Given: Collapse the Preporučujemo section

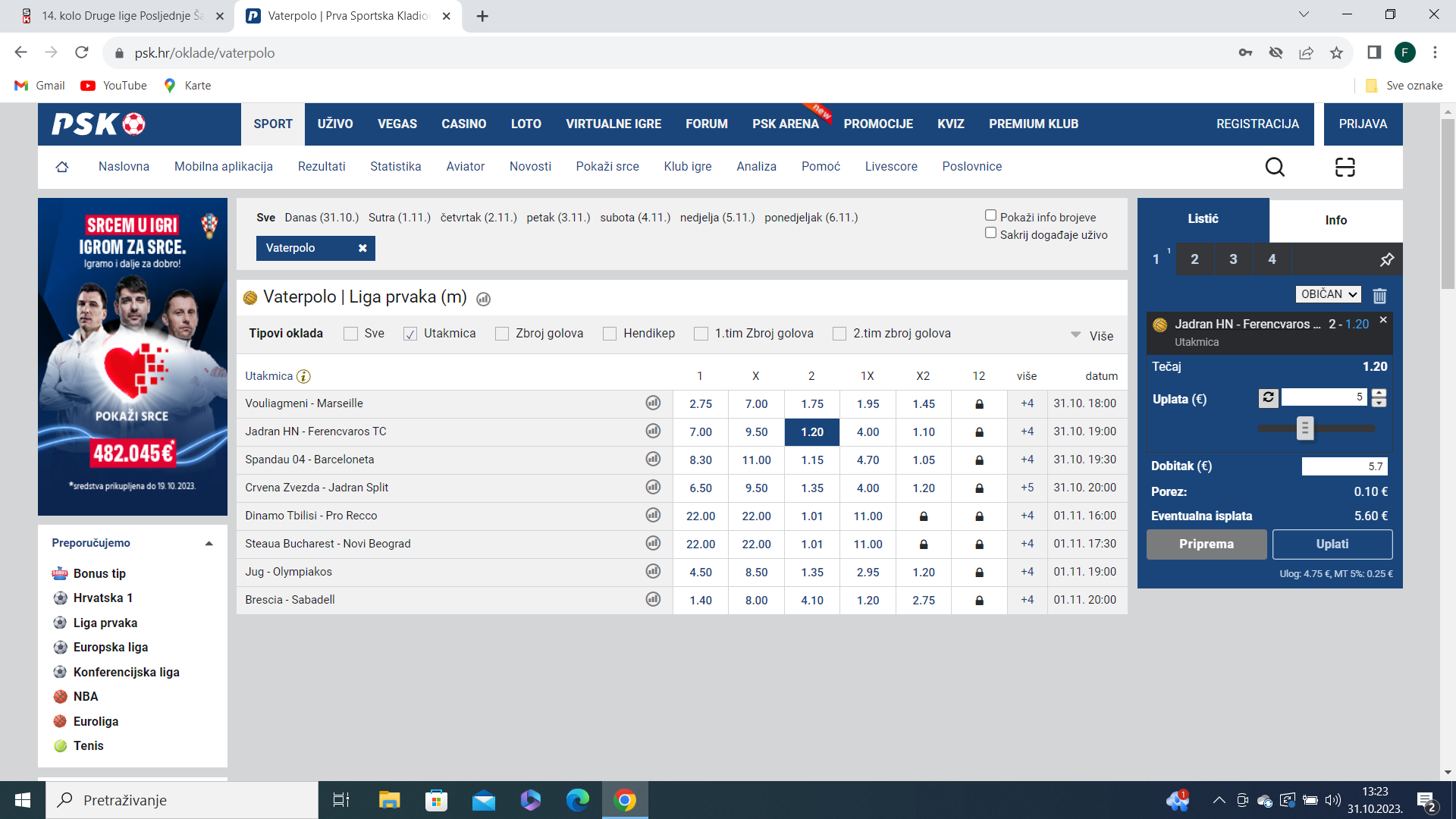Looking at the screenshot, I should (209, 543).
